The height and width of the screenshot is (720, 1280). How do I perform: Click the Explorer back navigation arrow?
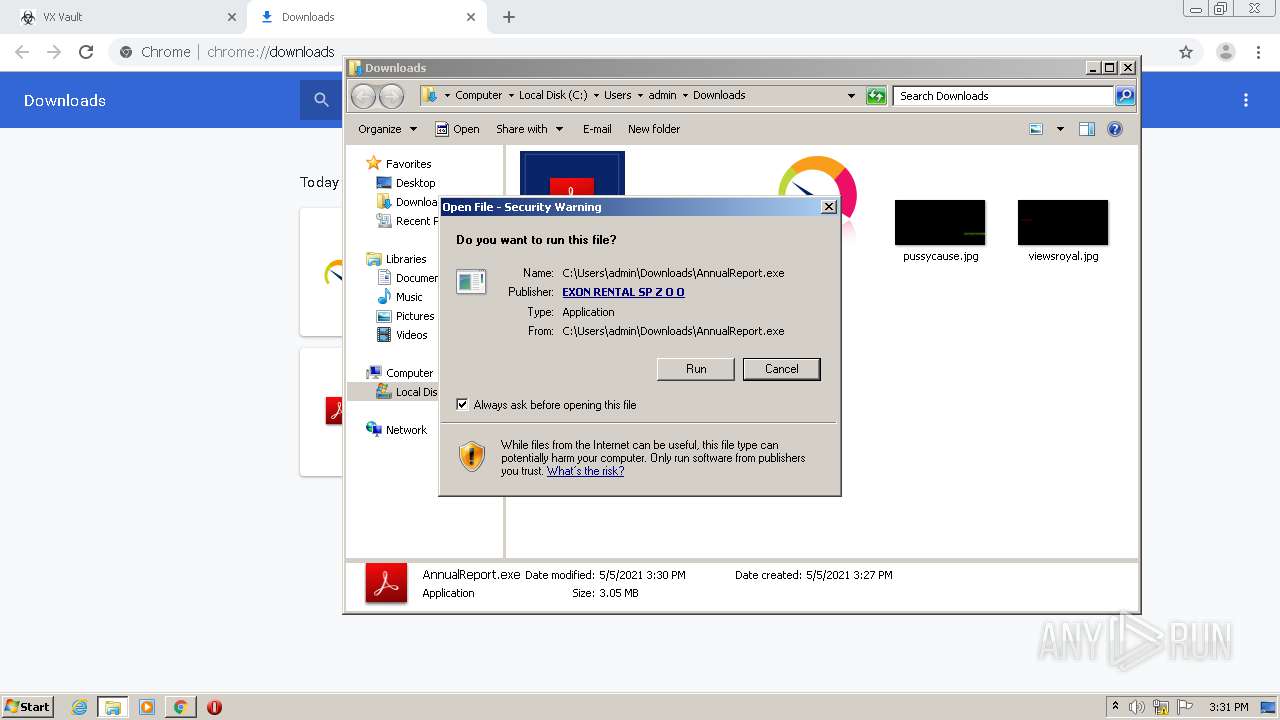363,96
